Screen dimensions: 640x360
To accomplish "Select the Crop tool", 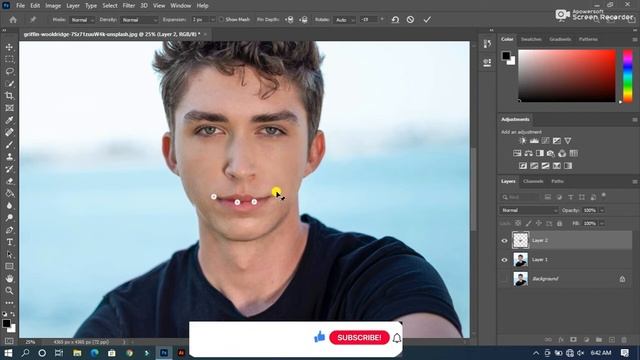I will (9, 96).
